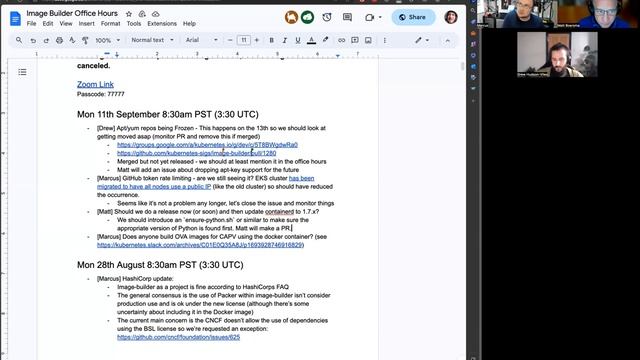640x360 pixels.
Task: Click the move document folder icon
Action: tap(142, 14)
